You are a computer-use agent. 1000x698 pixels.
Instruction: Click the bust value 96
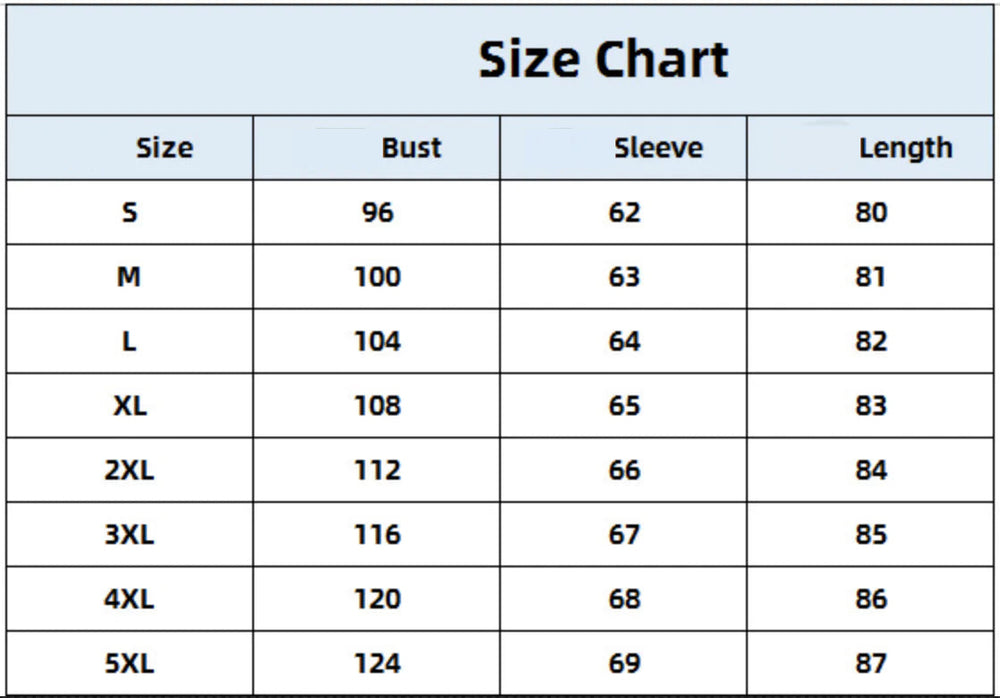378,212
